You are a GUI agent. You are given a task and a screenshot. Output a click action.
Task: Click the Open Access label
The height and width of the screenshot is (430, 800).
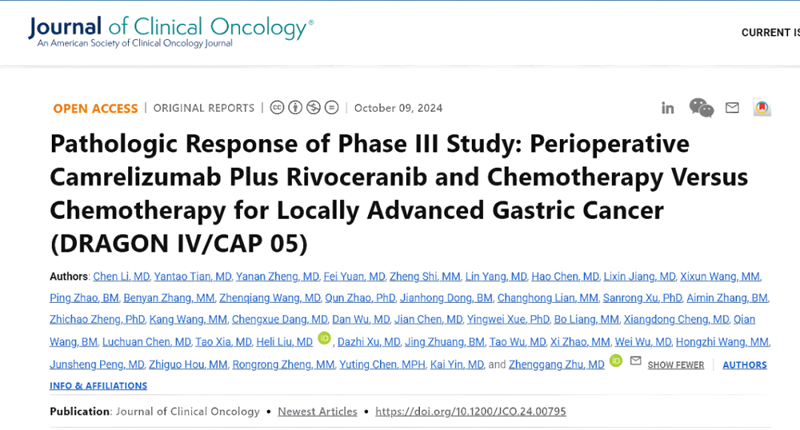95,108
